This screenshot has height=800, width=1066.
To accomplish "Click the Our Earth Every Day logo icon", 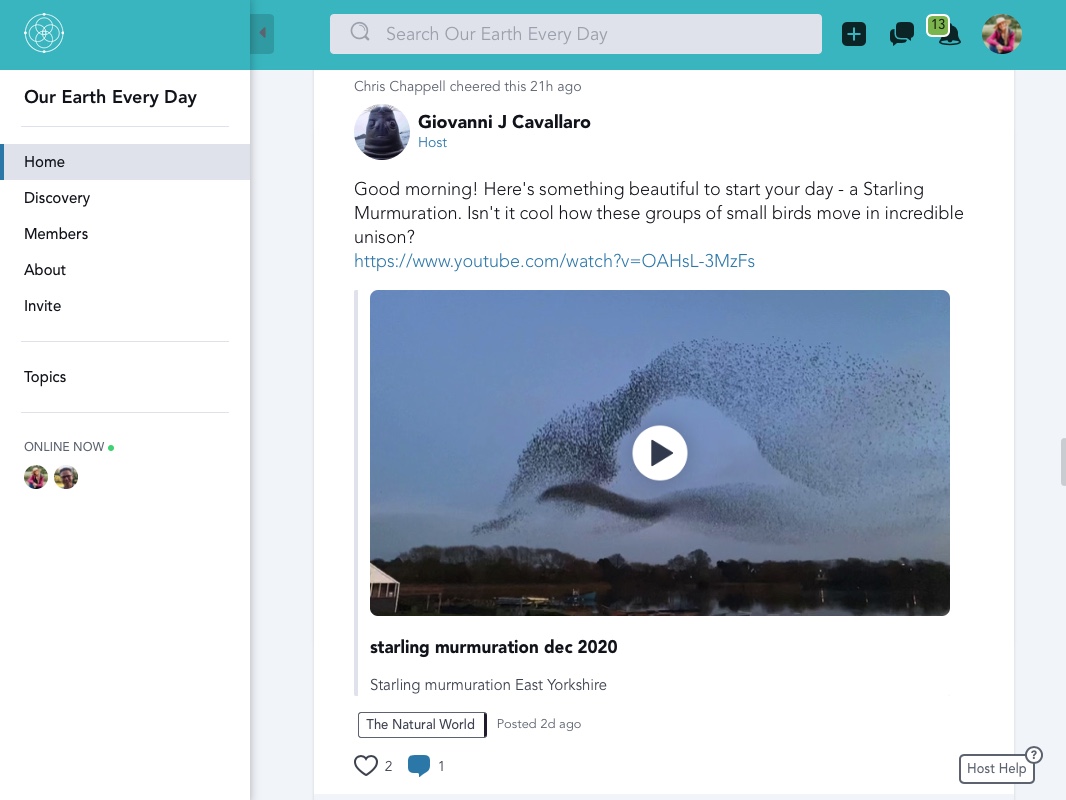I will pyautogui.click(x=44, y=33).
